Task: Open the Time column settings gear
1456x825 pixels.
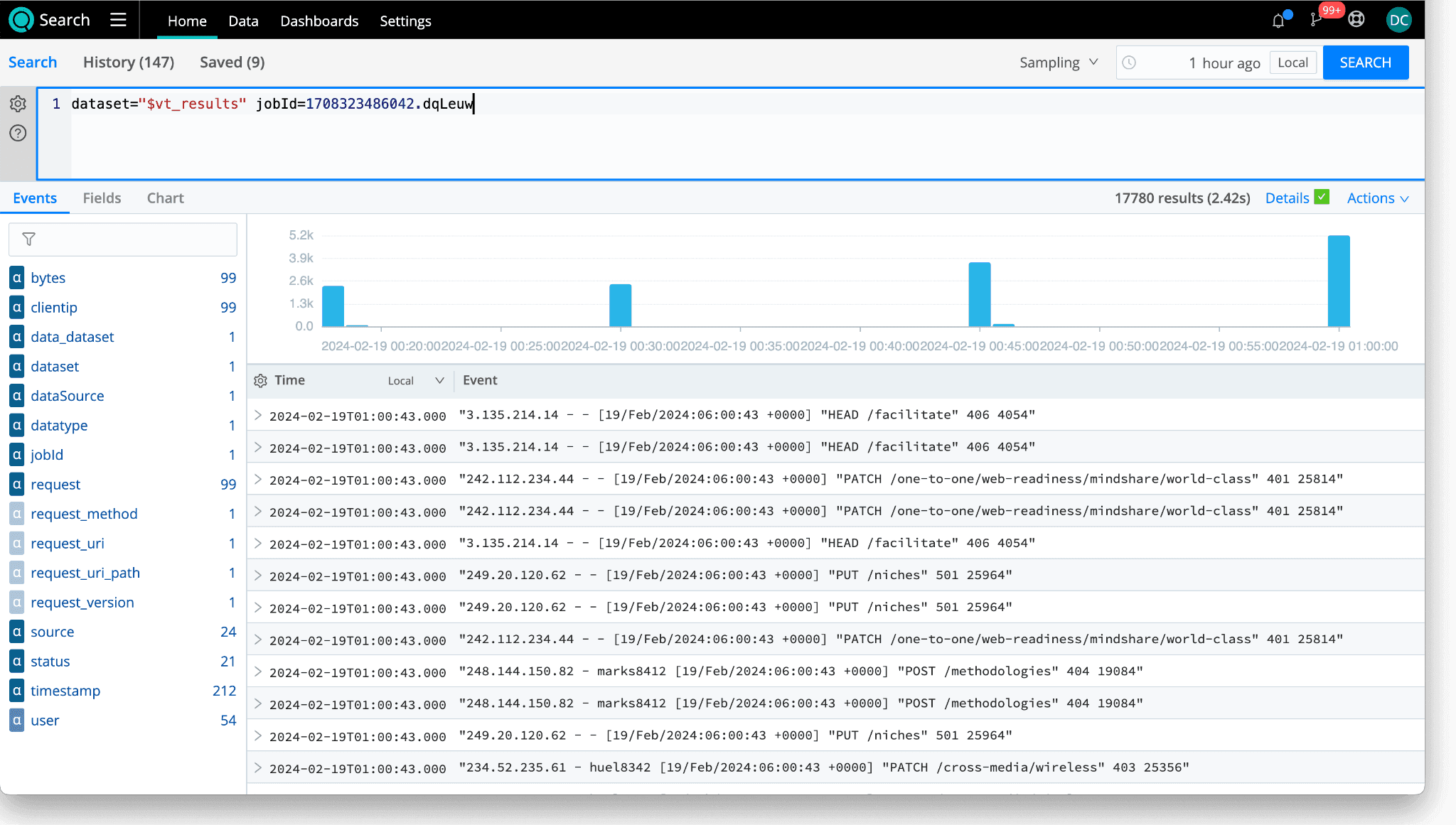Action: tap(260, 381)
